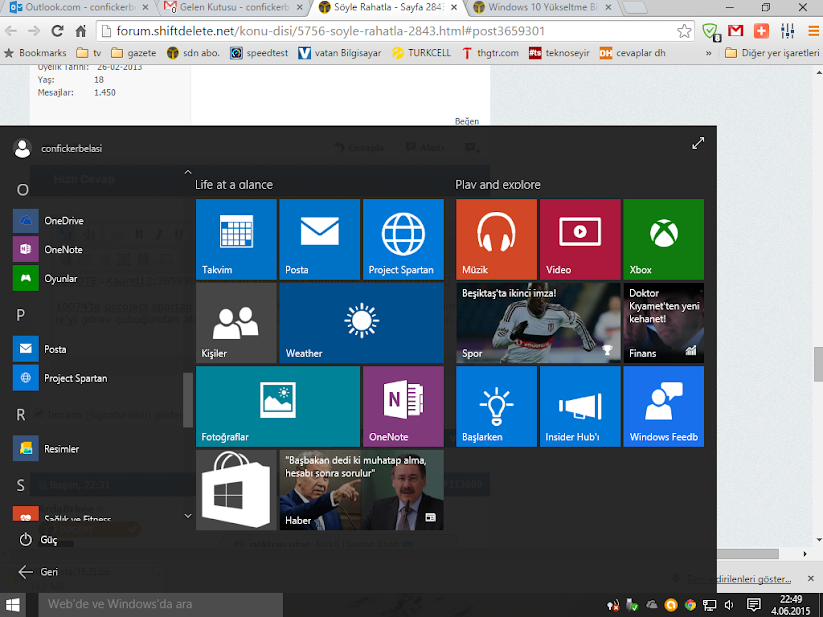The width and height of the screenshot is (823, 617).
Task: Click Tüm indirilenleri göster downloads link
Action: pyautogui.click(x=738, y=579)
